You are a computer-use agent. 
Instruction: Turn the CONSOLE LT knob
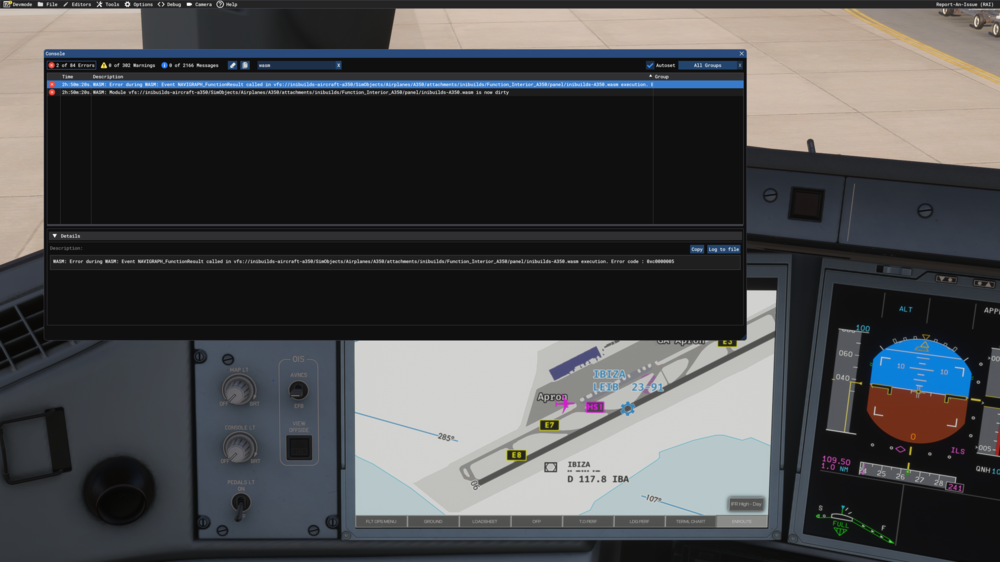240,447
